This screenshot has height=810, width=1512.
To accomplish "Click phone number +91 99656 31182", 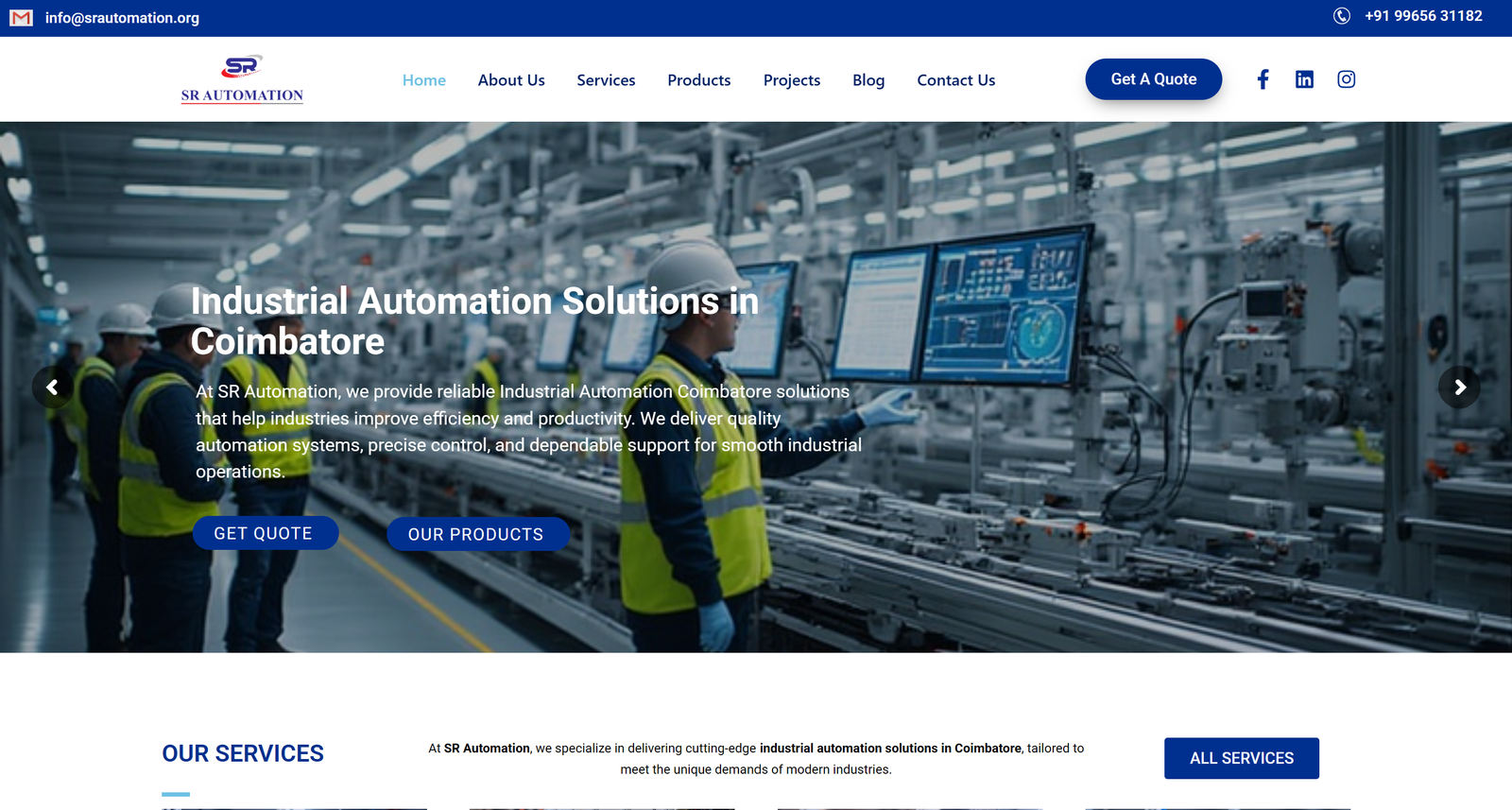I will [1423, 16].
